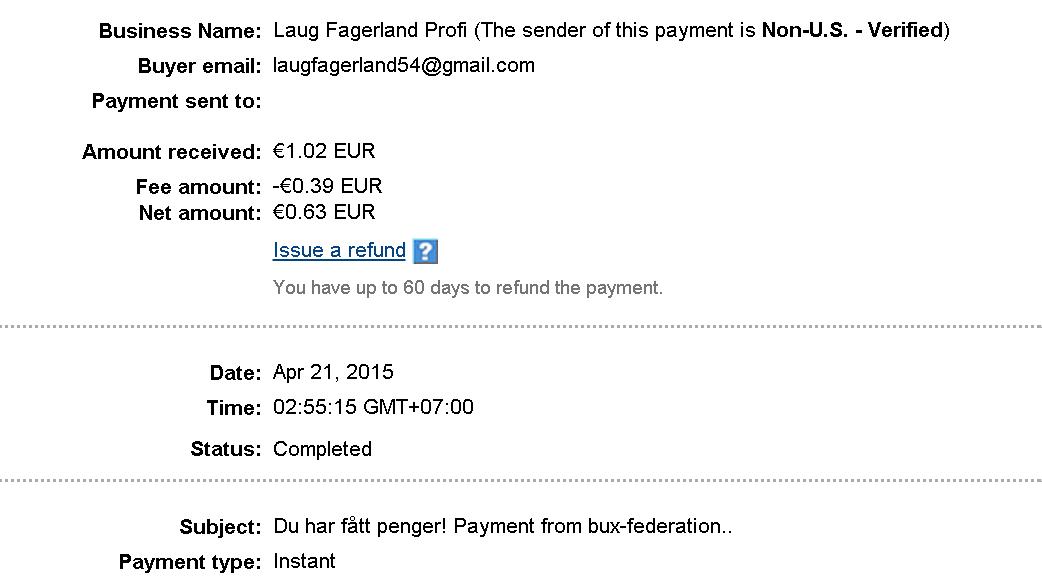The width and height of the screenshot is (1042, 579).
Task: Select the €1.02 EUR amount received value
Action: (x=324, y=152)
